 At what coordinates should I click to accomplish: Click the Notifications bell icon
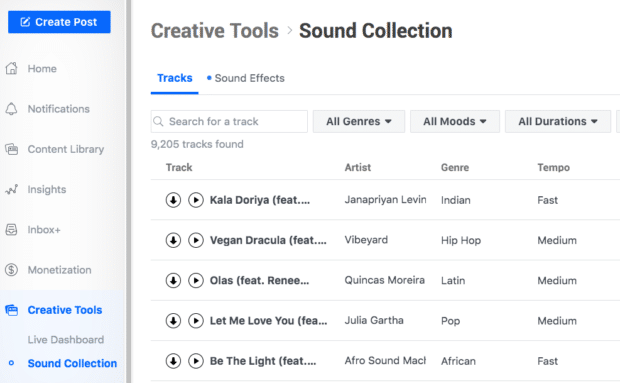11,109
